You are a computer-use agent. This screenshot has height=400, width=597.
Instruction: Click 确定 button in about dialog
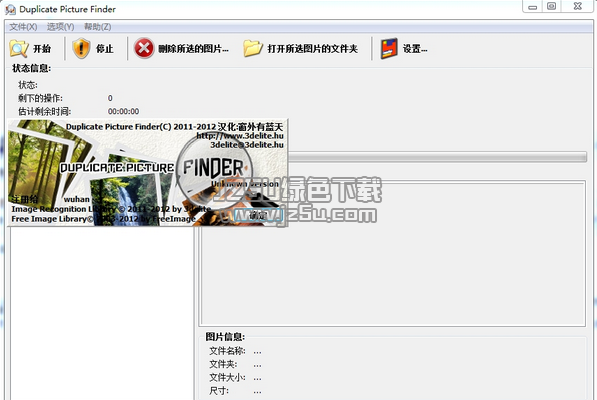258,215
